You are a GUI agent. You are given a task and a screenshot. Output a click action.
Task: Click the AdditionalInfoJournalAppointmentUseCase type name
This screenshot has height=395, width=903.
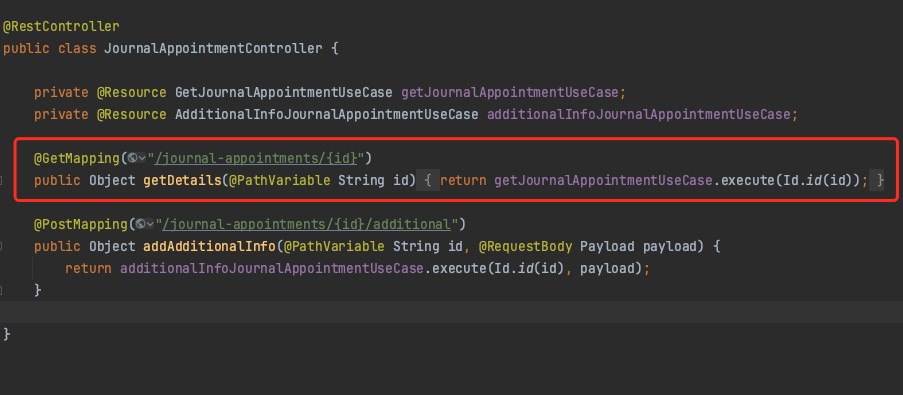(327, 115)
